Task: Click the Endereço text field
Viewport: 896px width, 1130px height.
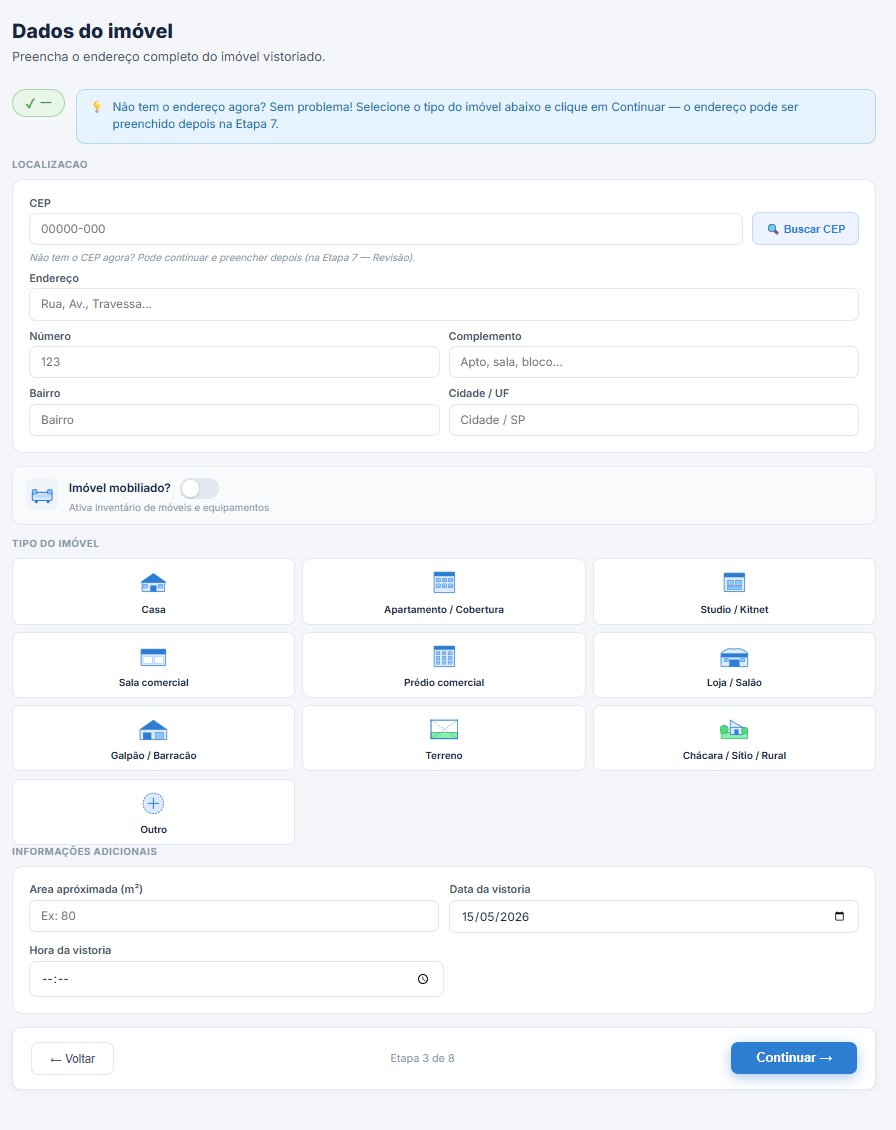Action: coord(444,304)
